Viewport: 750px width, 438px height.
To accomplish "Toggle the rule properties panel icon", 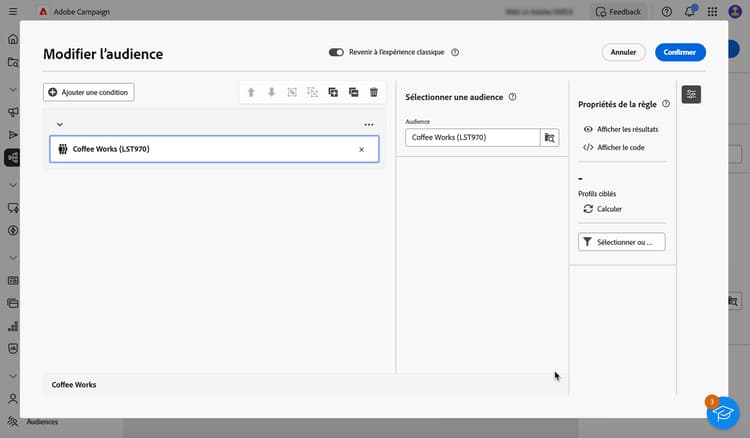I will 691,95.
